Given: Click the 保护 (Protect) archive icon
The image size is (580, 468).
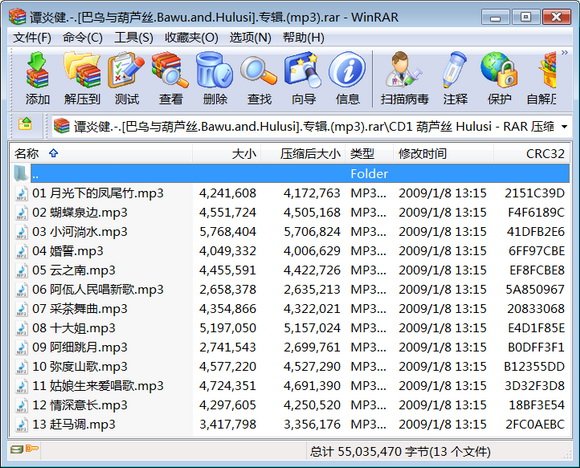Looking at the screenshot, I should click(x=499, y=79).
